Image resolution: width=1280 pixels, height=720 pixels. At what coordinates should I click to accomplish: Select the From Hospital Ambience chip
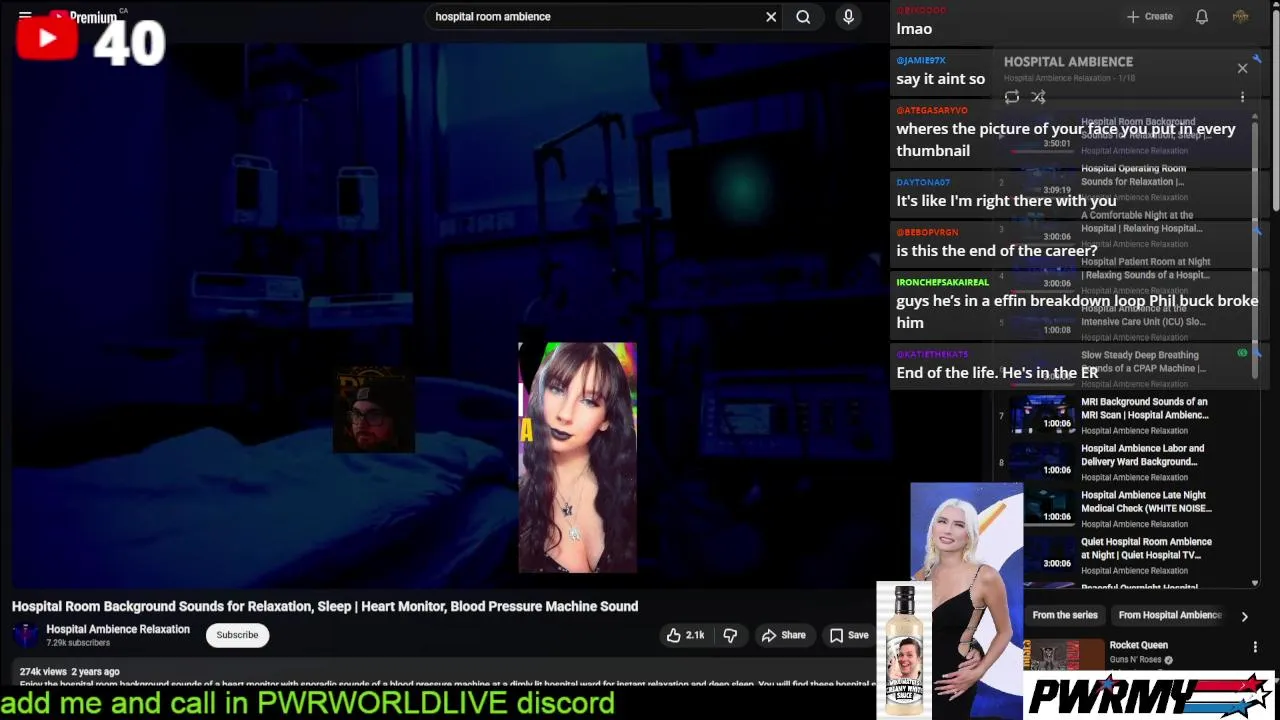1170,615
